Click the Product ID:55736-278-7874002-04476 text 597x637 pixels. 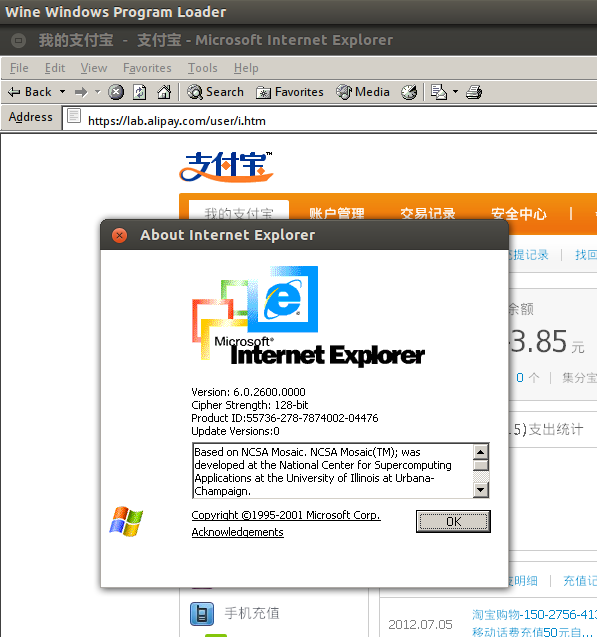point(285,418)
